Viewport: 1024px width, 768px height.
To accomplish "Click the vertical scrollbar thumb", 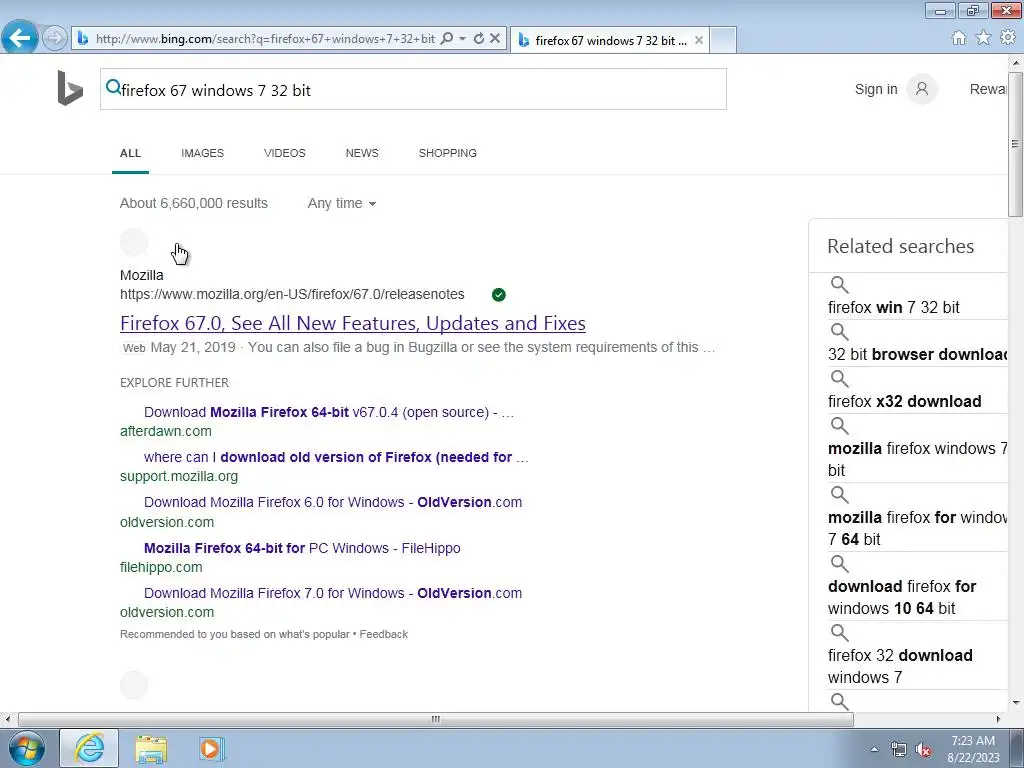I will point(1016,144).
